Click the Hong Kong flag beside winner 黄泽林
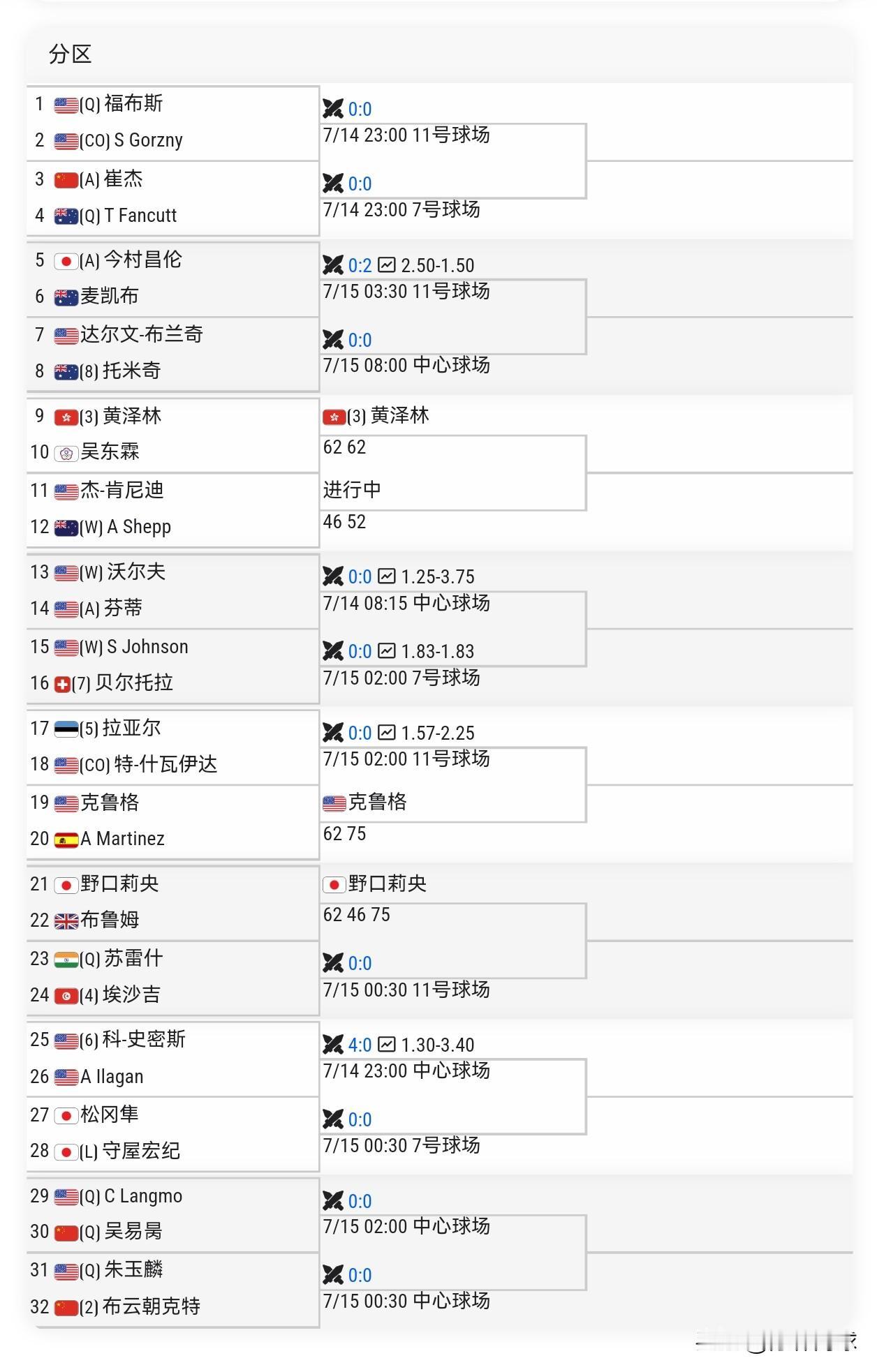The image size is (877, 1372). (x=334, y=417)
